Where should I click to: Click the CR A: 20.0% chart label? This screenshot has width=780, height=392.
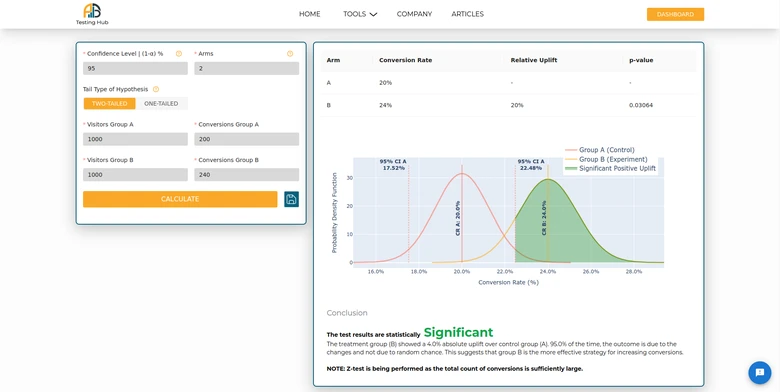[458, 218]
